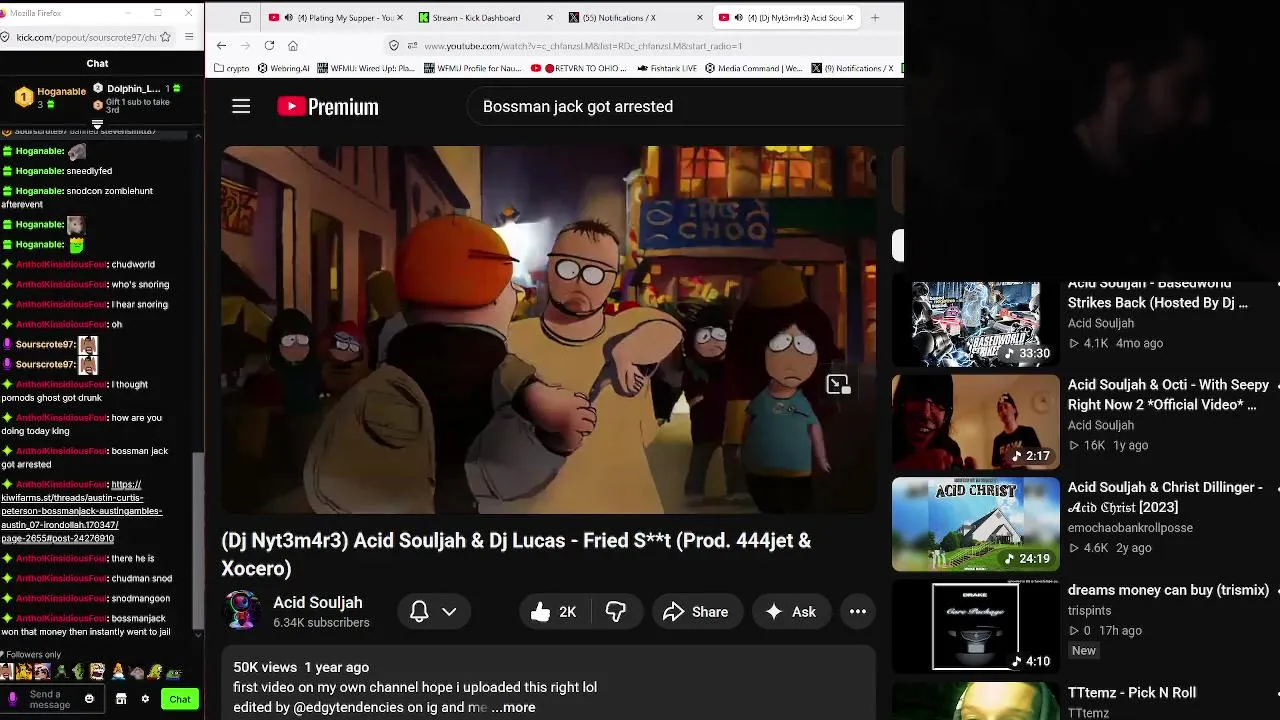Close the Stream - Kick Dashboard tab

pos(551,17)
